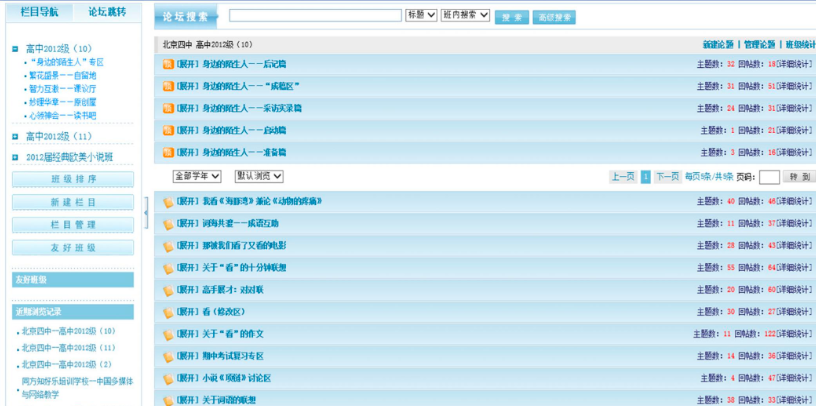Viewport: 816px width, 406px height.
Task: Click folder icon beside 看（修改区）
Action: (x=168, y=312)
